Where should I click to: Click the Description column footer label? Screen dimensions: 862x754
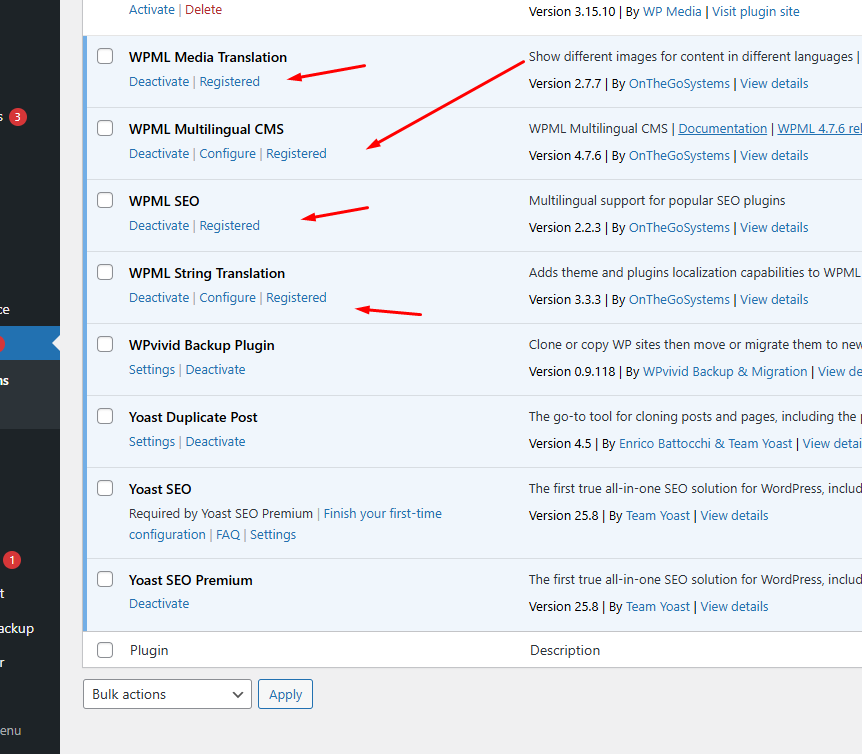[565, 650]
